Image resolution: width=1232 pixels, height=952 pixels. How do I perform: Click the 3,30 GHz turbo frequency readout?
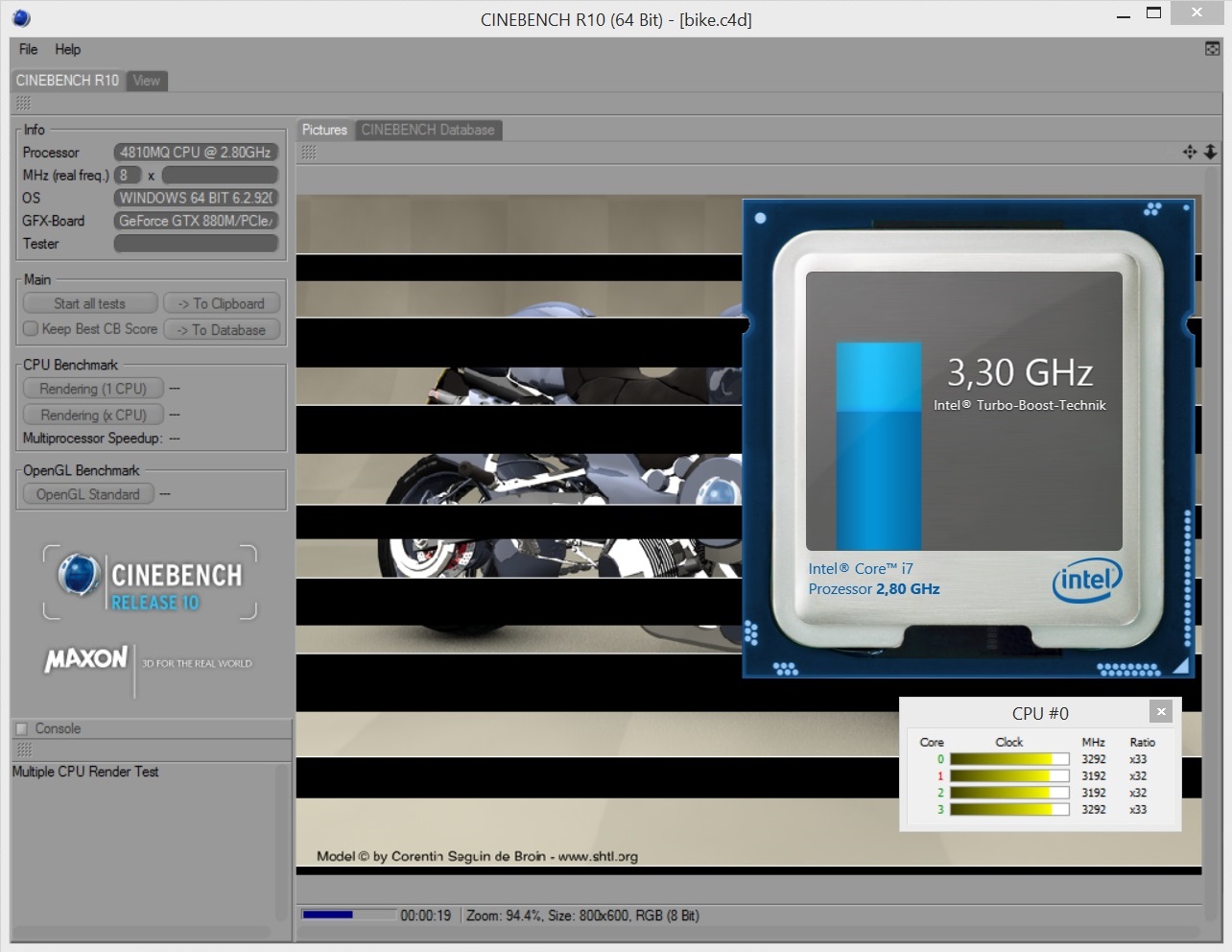[x=1020, y=372]
